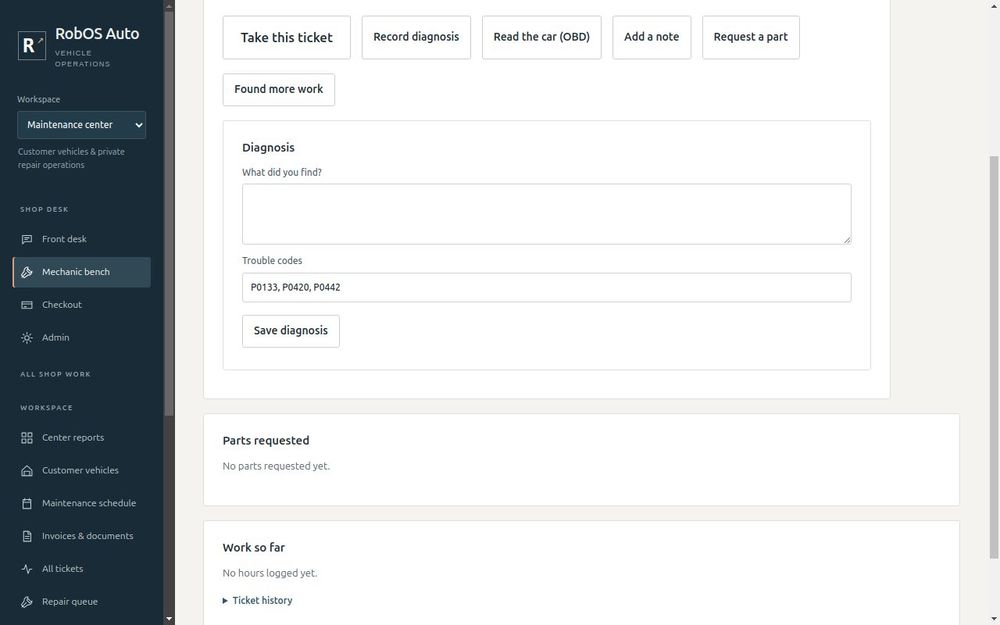Open the All tickets pulse icon
Viewport: 1000px width, 625px height.
point(27,569)
